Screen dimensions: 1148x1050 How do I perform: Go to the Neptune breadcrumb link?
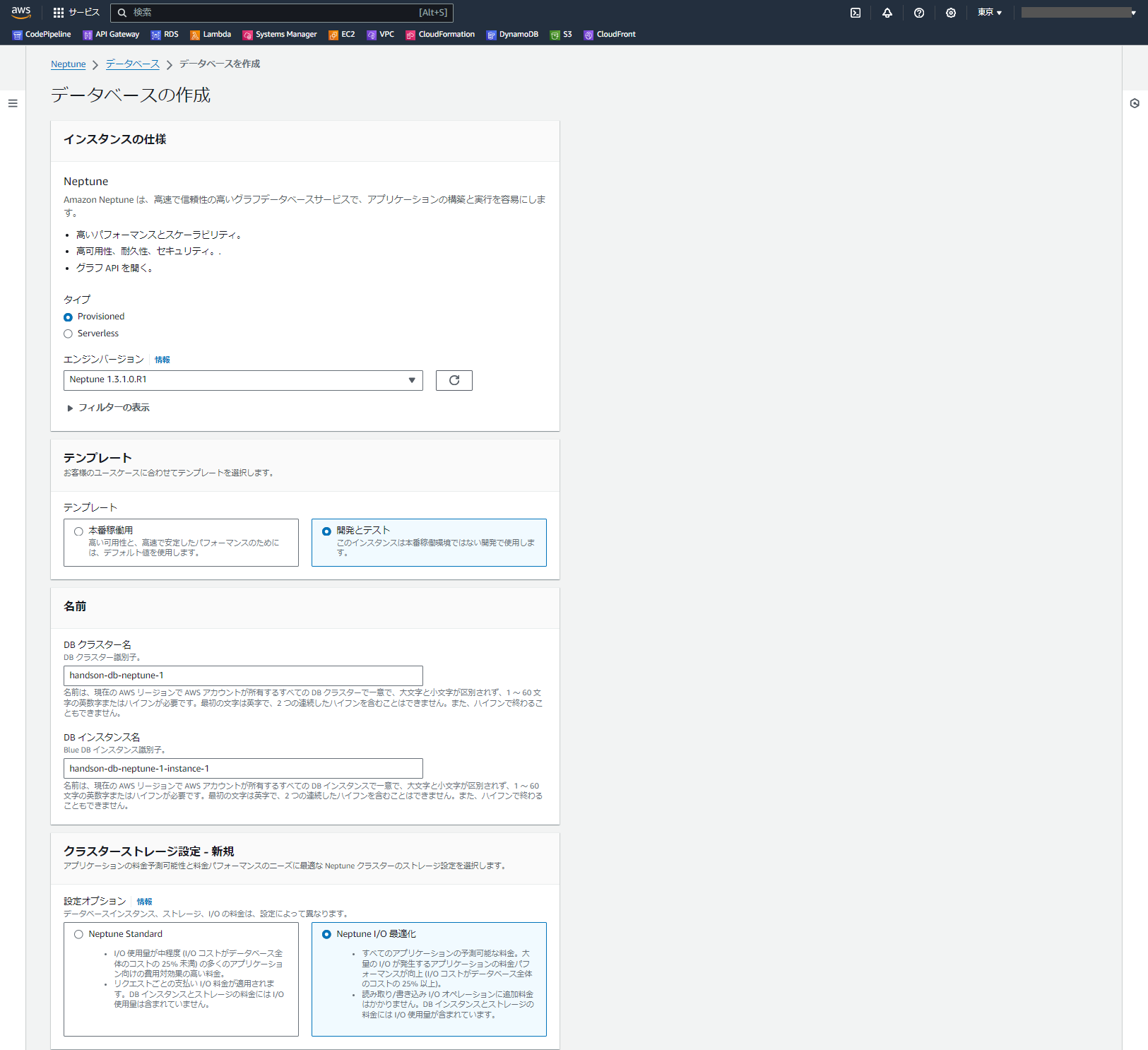click(x=69, y=64)
